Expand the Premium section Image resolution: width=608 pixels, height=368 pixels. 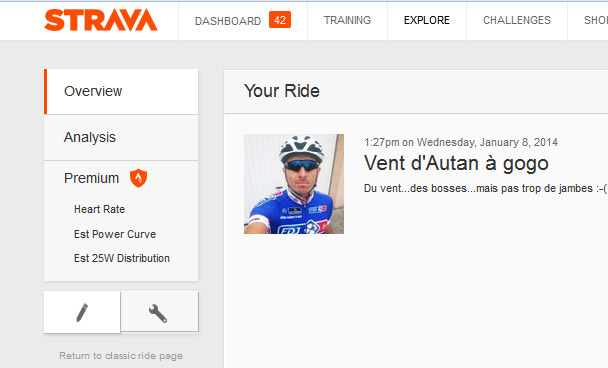click(92, 178)
